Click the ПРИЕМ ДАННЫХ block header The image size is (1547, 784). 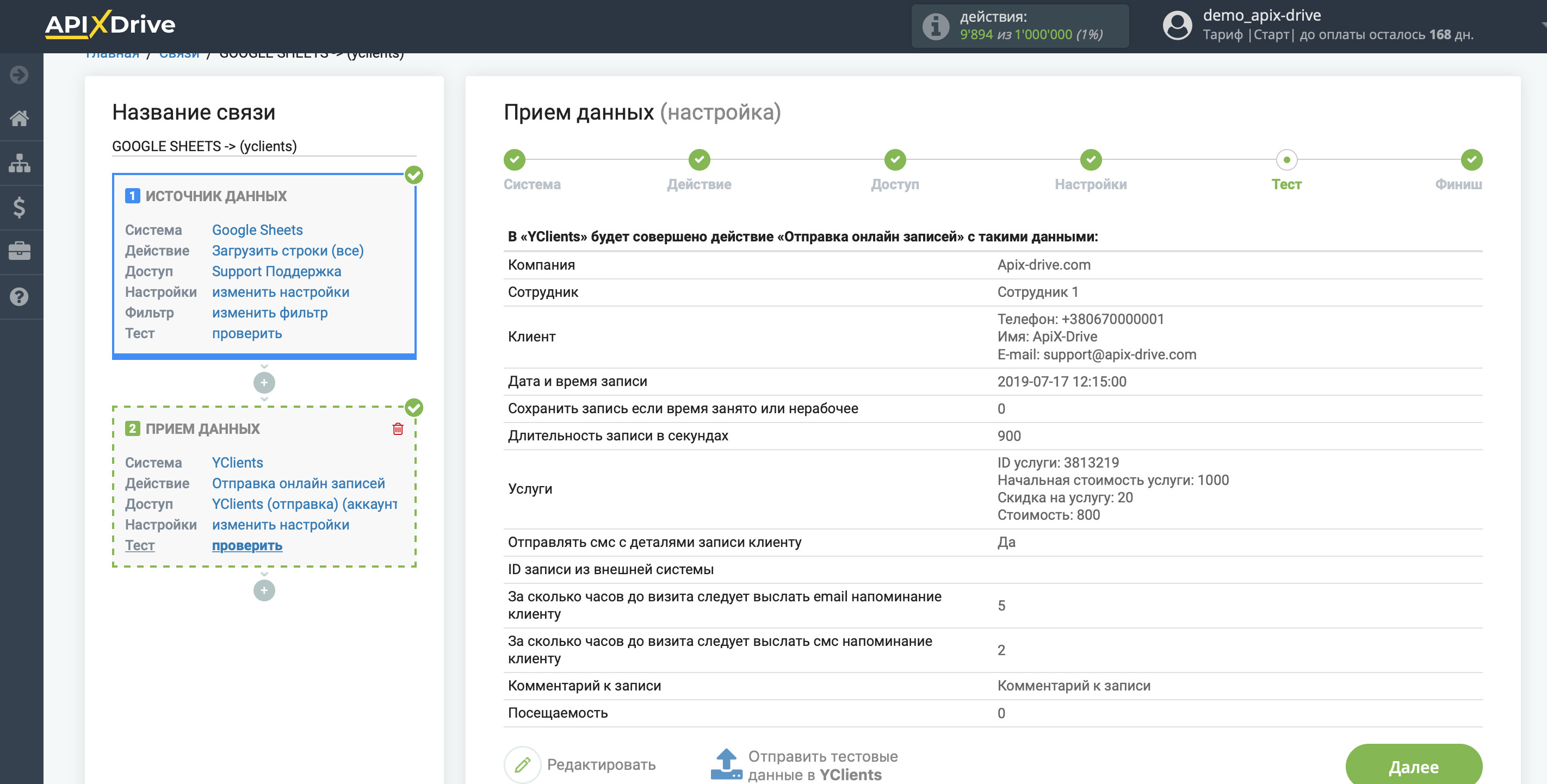pyautogui.click(x=202, y=428)
